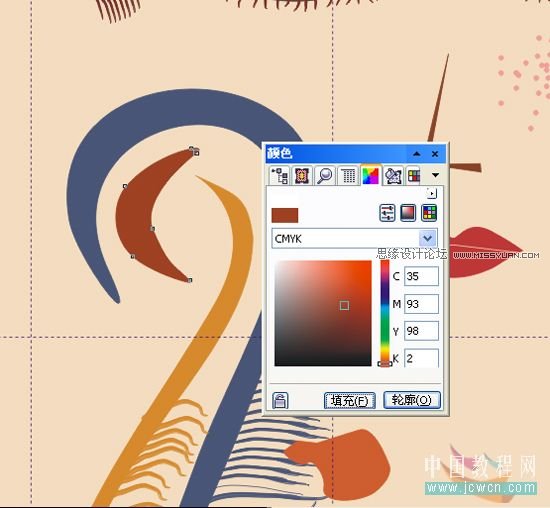This screenshot has width=550, height=508.
Task: Click the K value field showing 2
Action: pyautogui.click(x=421, y=358)
